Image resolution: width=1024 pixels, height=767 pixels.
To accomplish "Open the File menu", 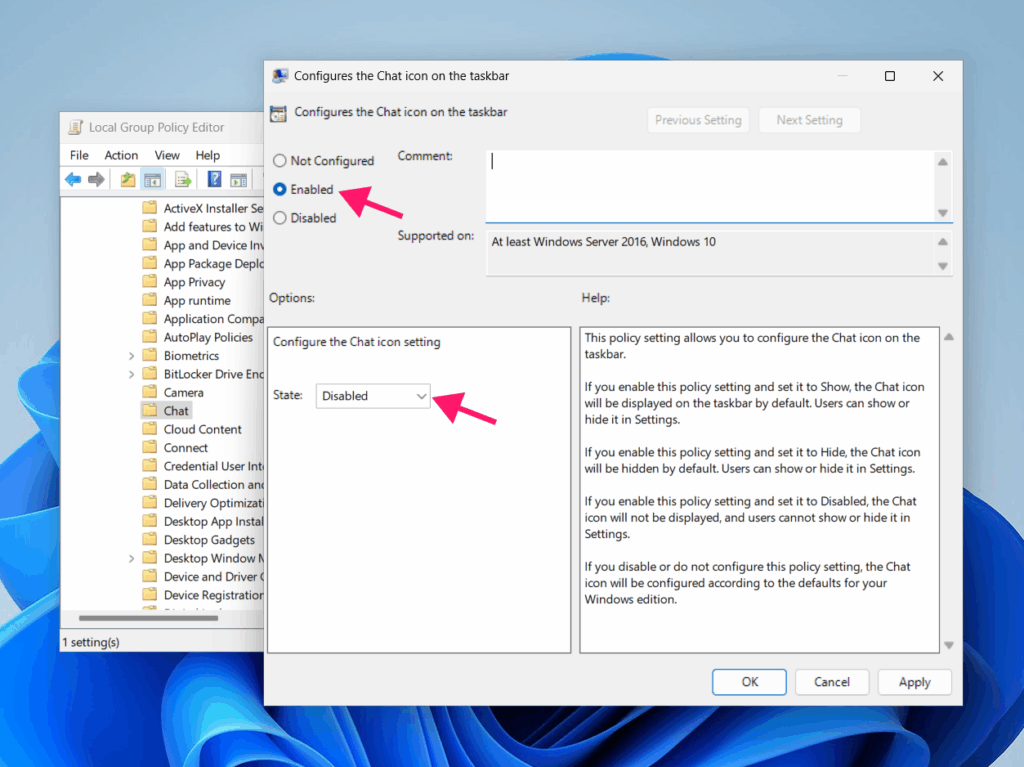I will (79, 155).
